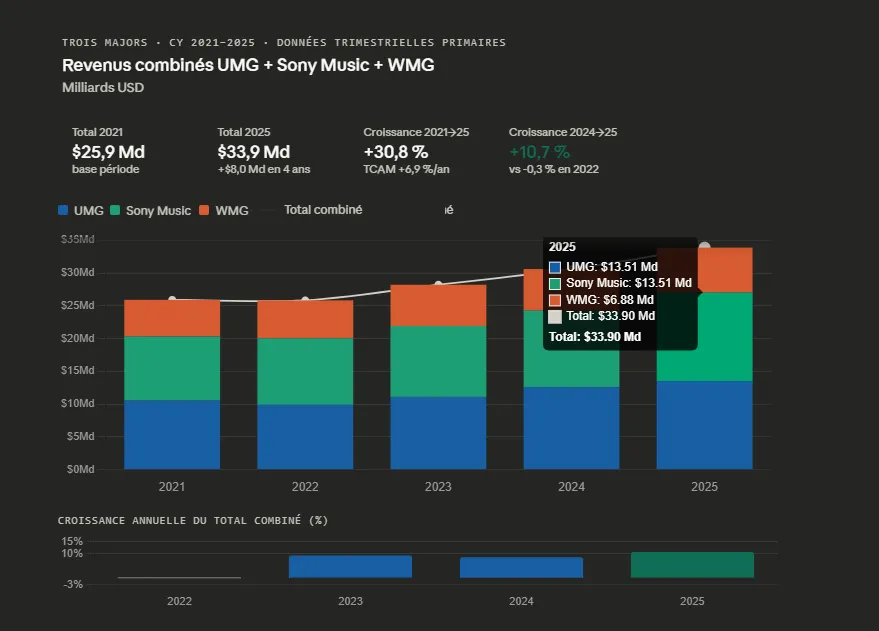The width and height of the screenshot is (879, 631).
Task: Click the 2021 total line data point
Action: [172, 299]
